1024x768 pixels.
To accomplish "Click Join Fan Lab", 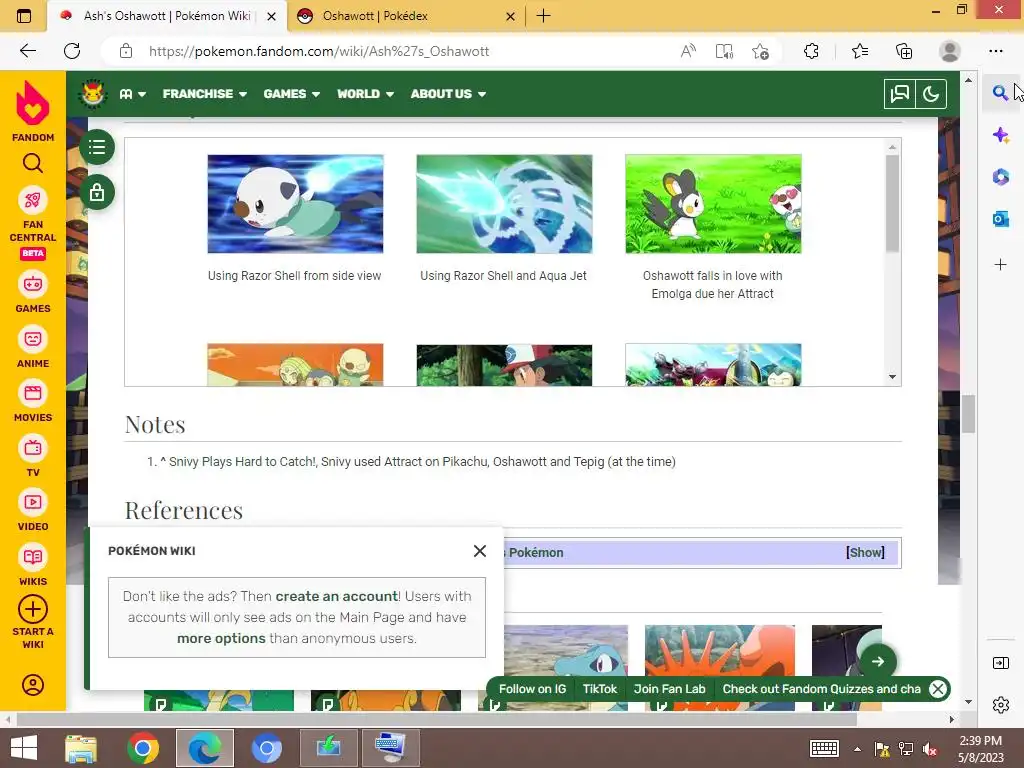I will [669, 689].
